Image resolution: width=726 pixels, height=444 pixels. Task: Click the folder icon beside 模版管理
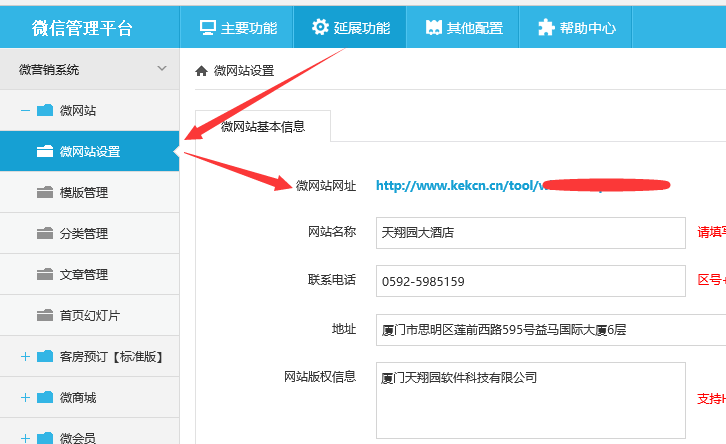pos(44,193)
